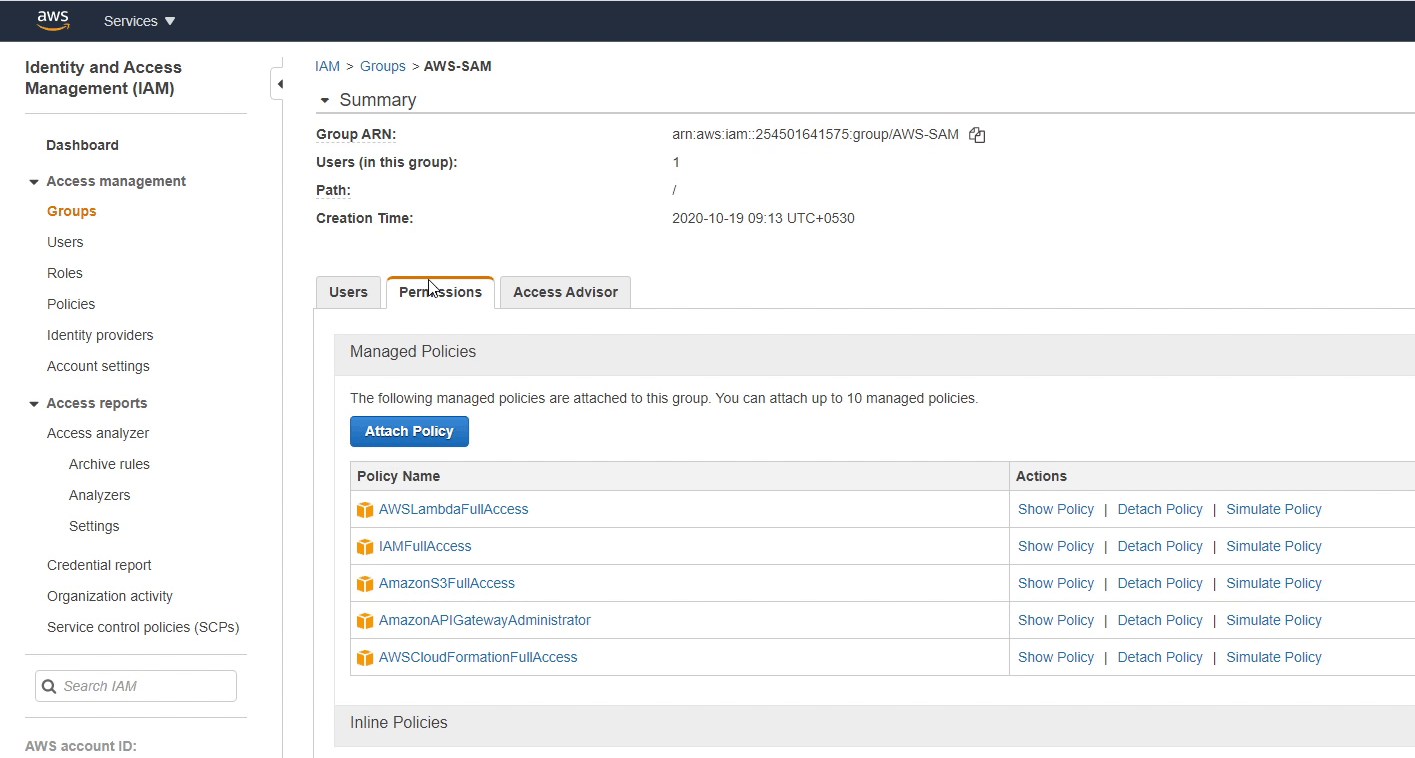Detach Policy for IAMFullAccess
This screenshot has height=758, width=1415.
tap(1159, 546)
